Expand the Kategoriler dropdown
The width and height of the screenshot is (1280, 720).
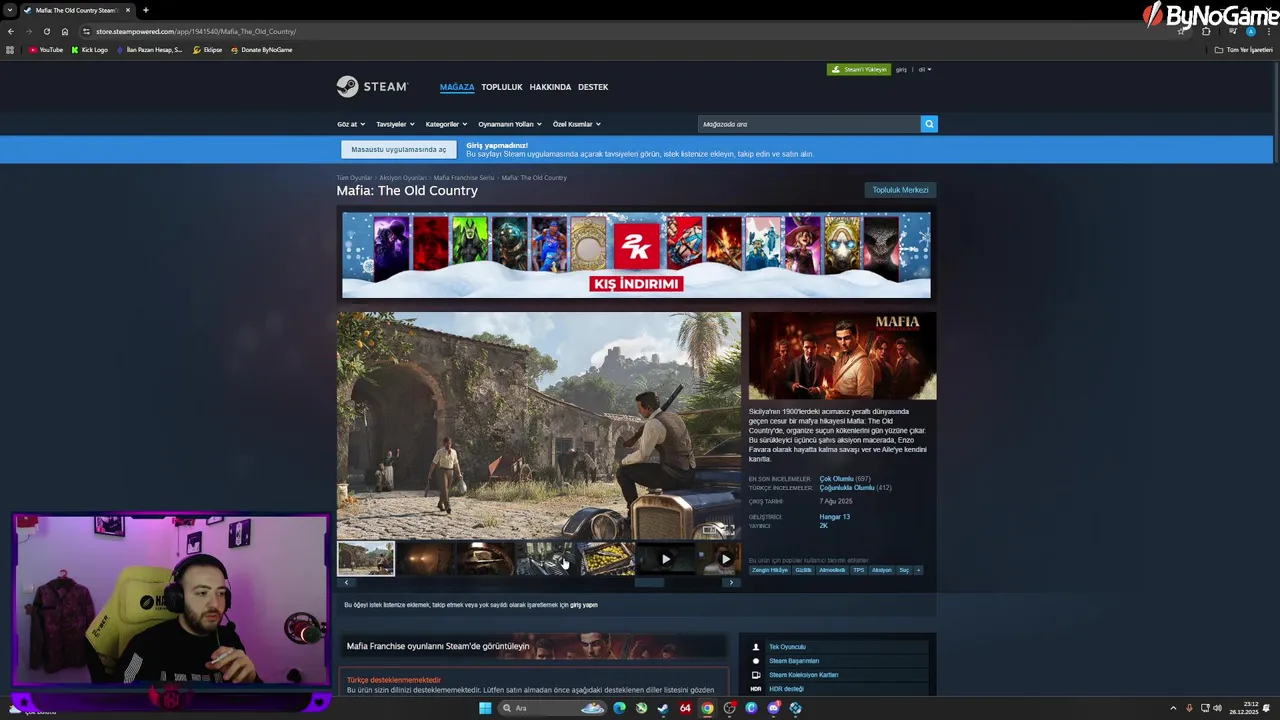click(x=446, y=124)
